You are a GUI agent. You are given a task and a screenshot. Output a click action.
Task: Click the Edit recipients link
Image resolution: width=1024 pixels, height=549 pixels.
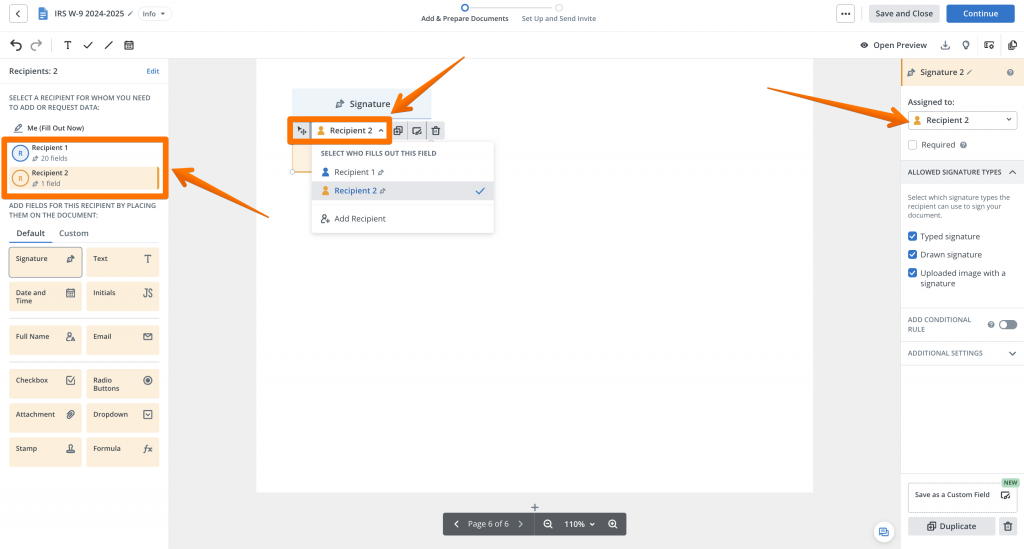click(153, 71)
